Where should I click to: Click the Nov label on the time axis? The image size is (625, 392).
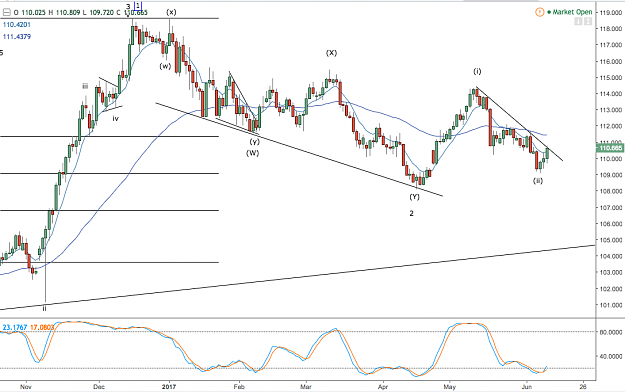(25, 387)
